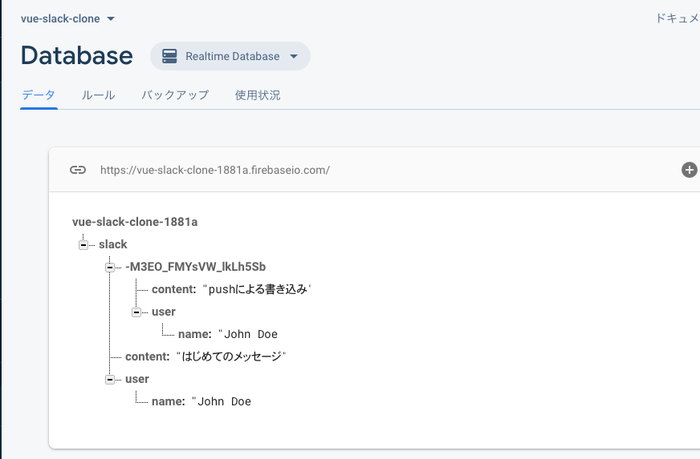Open the バックアップ tab

175,95
